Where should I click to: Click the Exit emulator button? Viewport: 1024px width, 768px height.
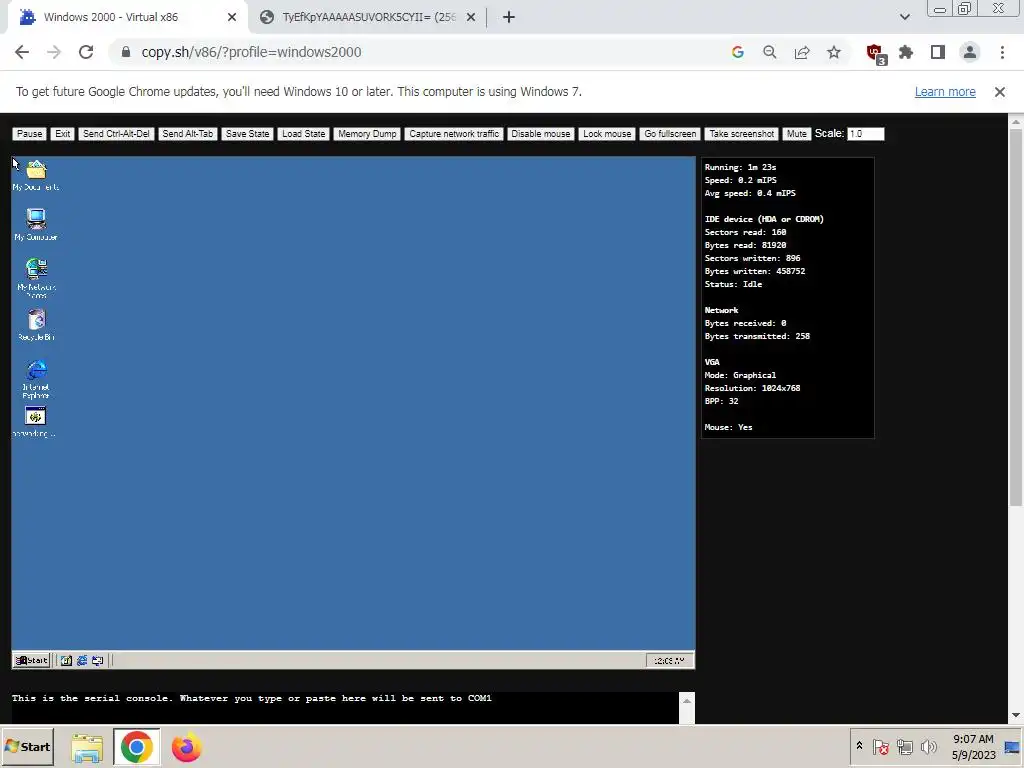[63, 134]
